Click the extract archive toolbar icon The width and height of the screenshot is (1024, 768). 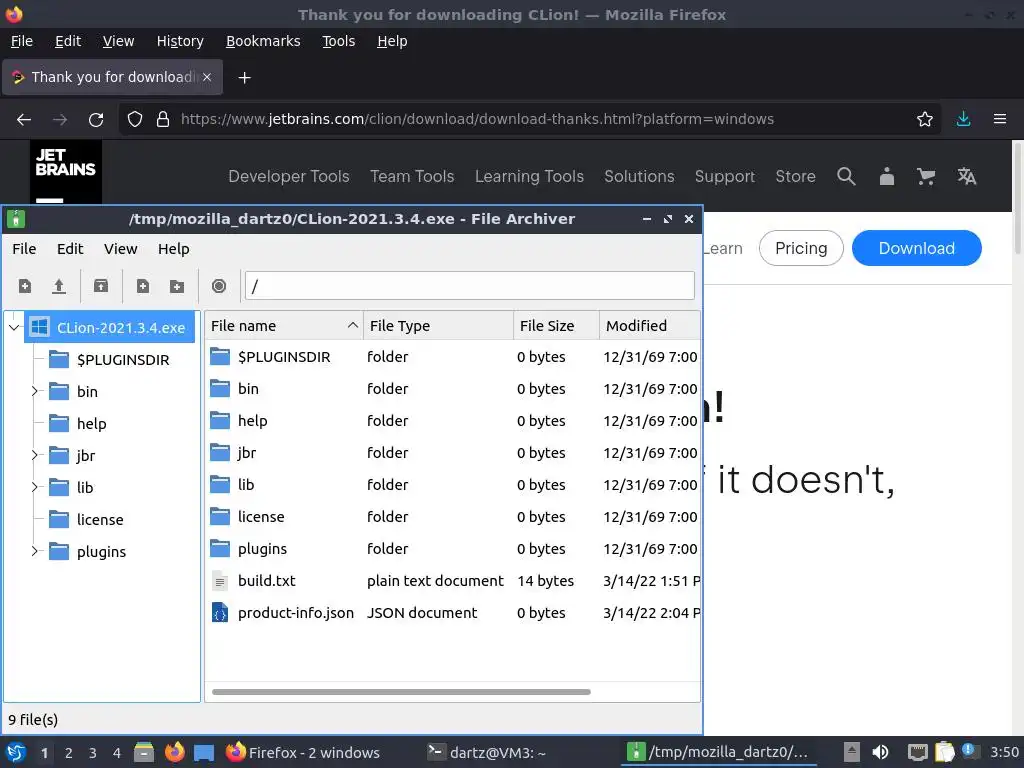101,286
